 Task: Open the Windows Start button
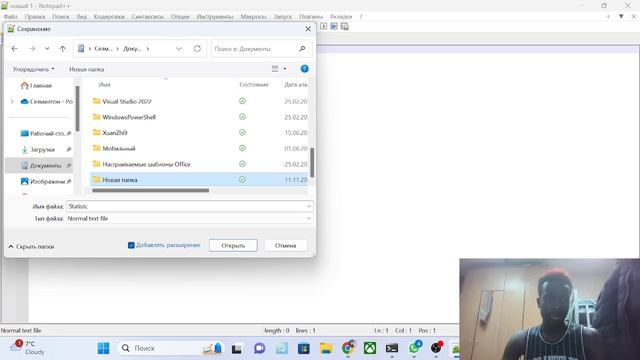point(103,348)
